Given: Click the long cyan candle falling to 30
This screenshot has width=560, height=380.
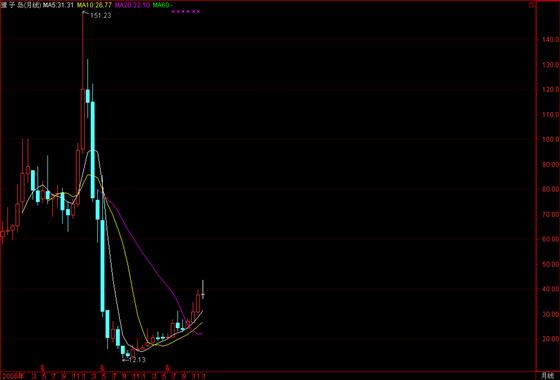Looking at the screenshot, I should (102, 266).
